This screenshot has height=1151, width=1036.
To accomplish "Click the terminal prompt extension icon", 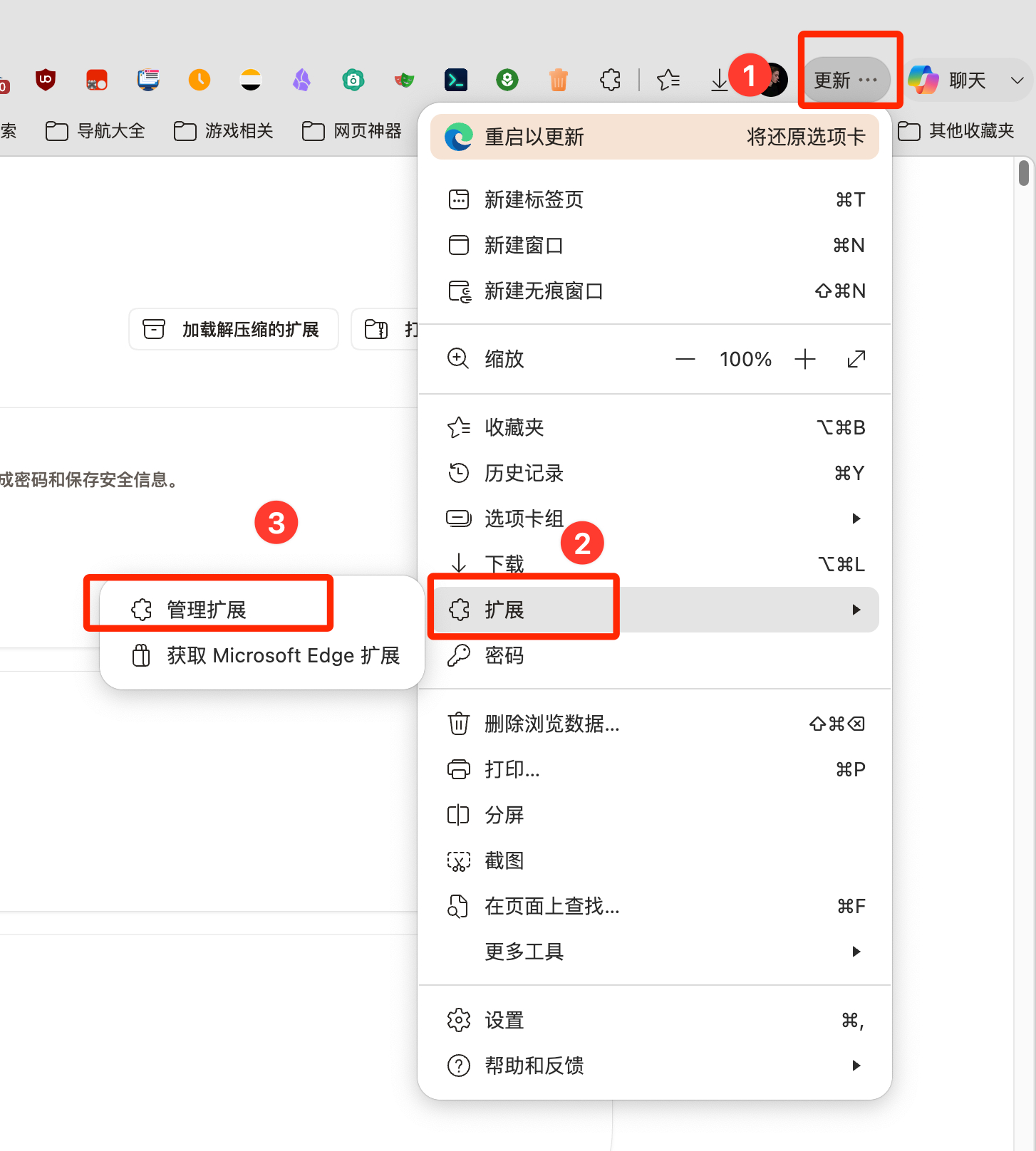I will pyautogui.click(x=456, y=79).
